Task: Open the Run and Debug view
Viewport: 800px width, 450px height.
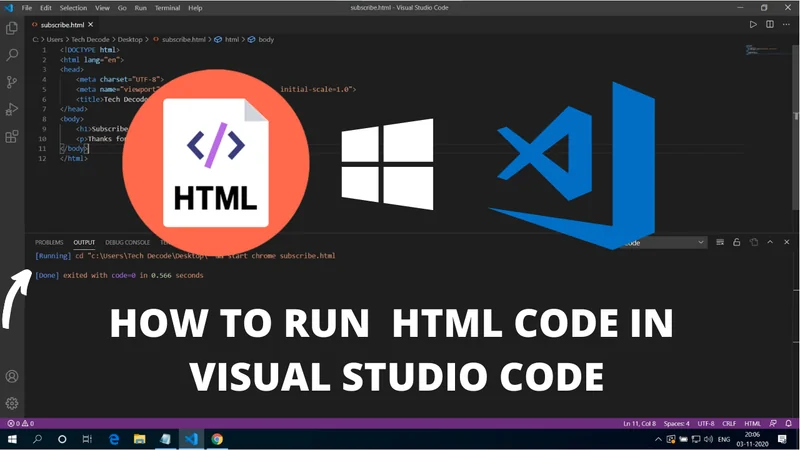Action: tap(12, 110)
